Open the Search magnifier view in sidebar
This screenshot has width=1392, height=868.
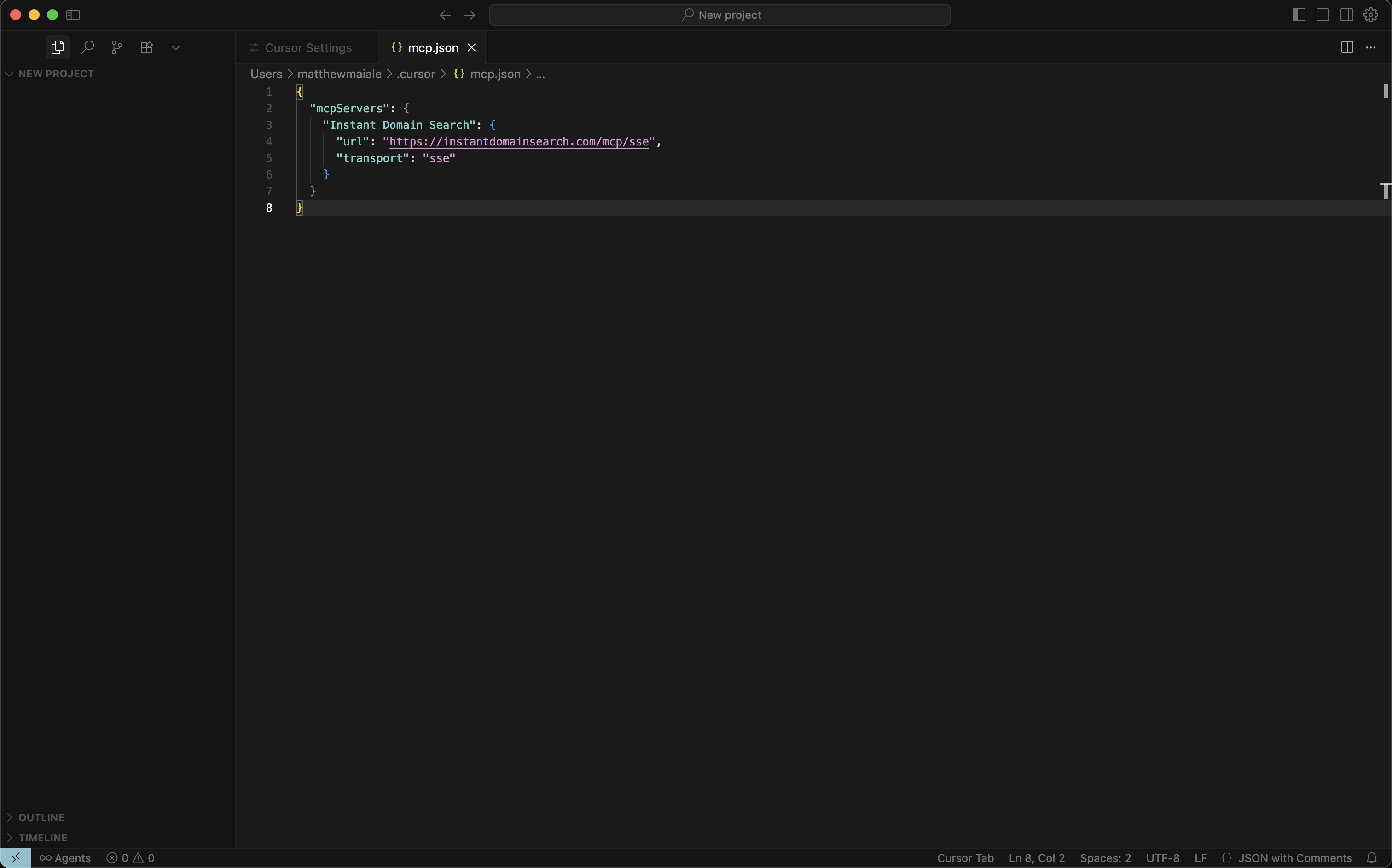point(87,47)
